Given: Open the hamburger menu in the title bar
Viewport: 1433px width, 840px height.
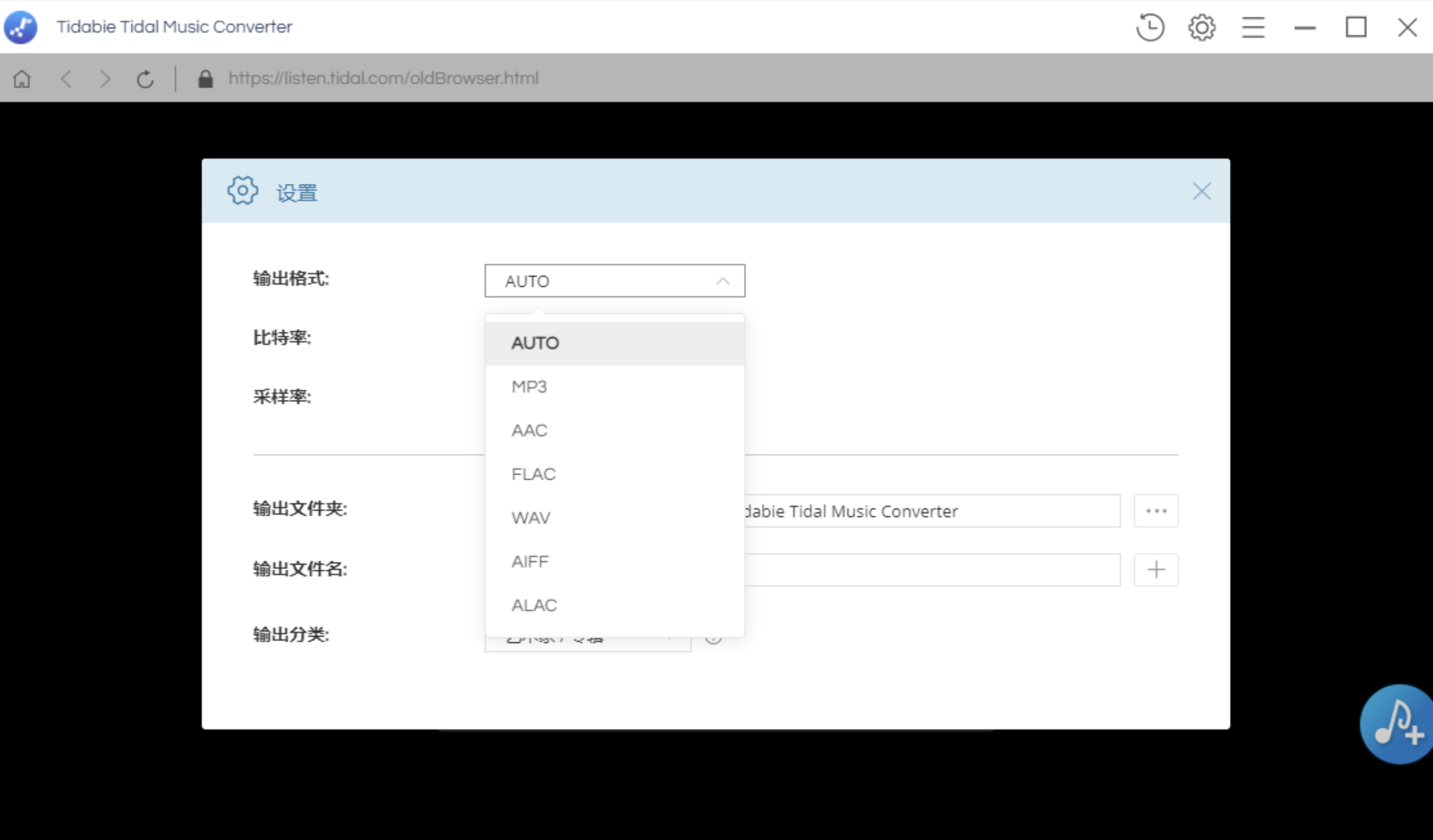Looking at the screenshot, I should coord(1253,27).
